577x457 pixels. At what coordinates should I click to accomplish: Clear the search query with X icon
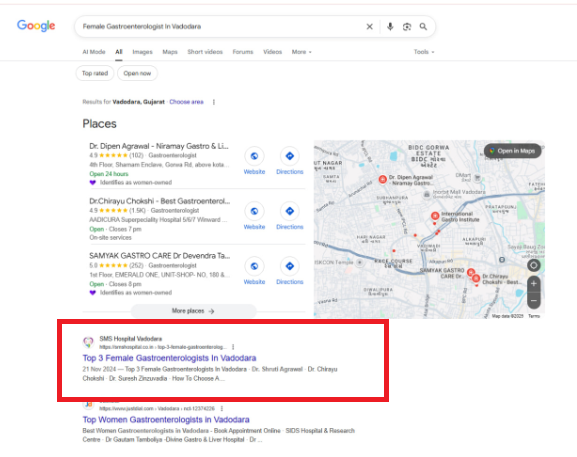point(369,26)
